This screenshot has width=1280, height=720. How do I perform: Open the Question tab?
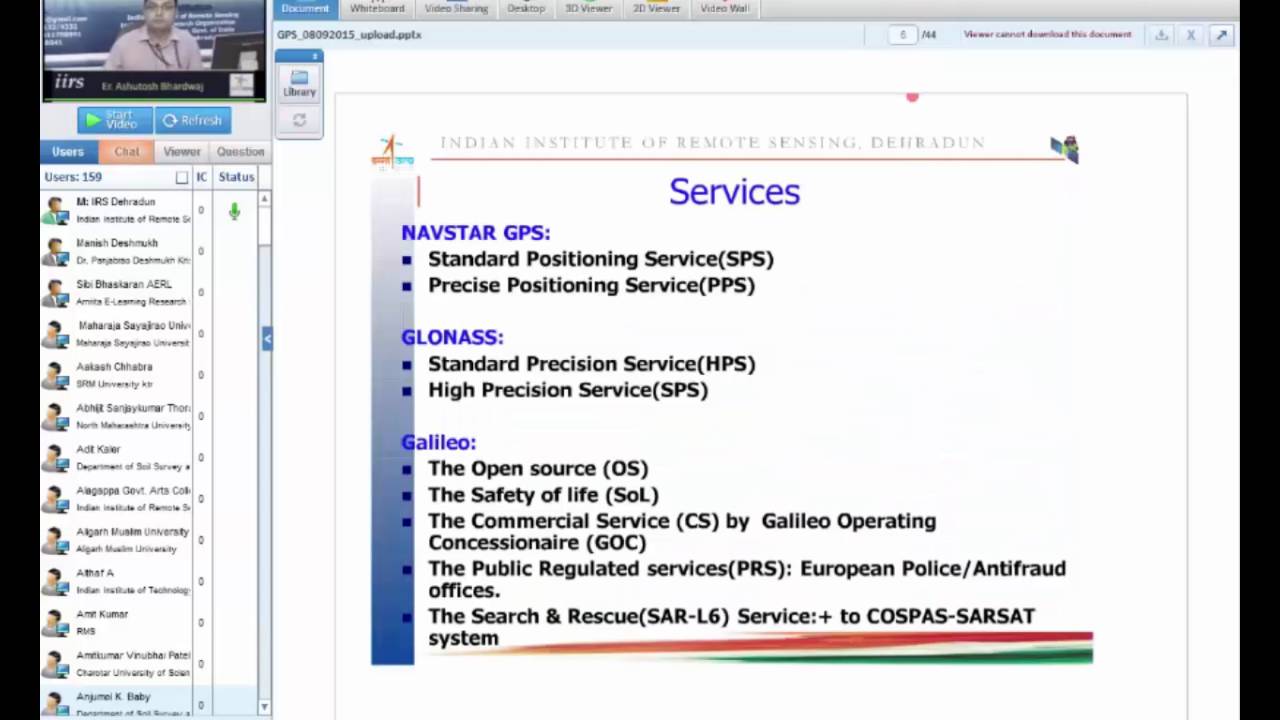[x=241, y=152]
